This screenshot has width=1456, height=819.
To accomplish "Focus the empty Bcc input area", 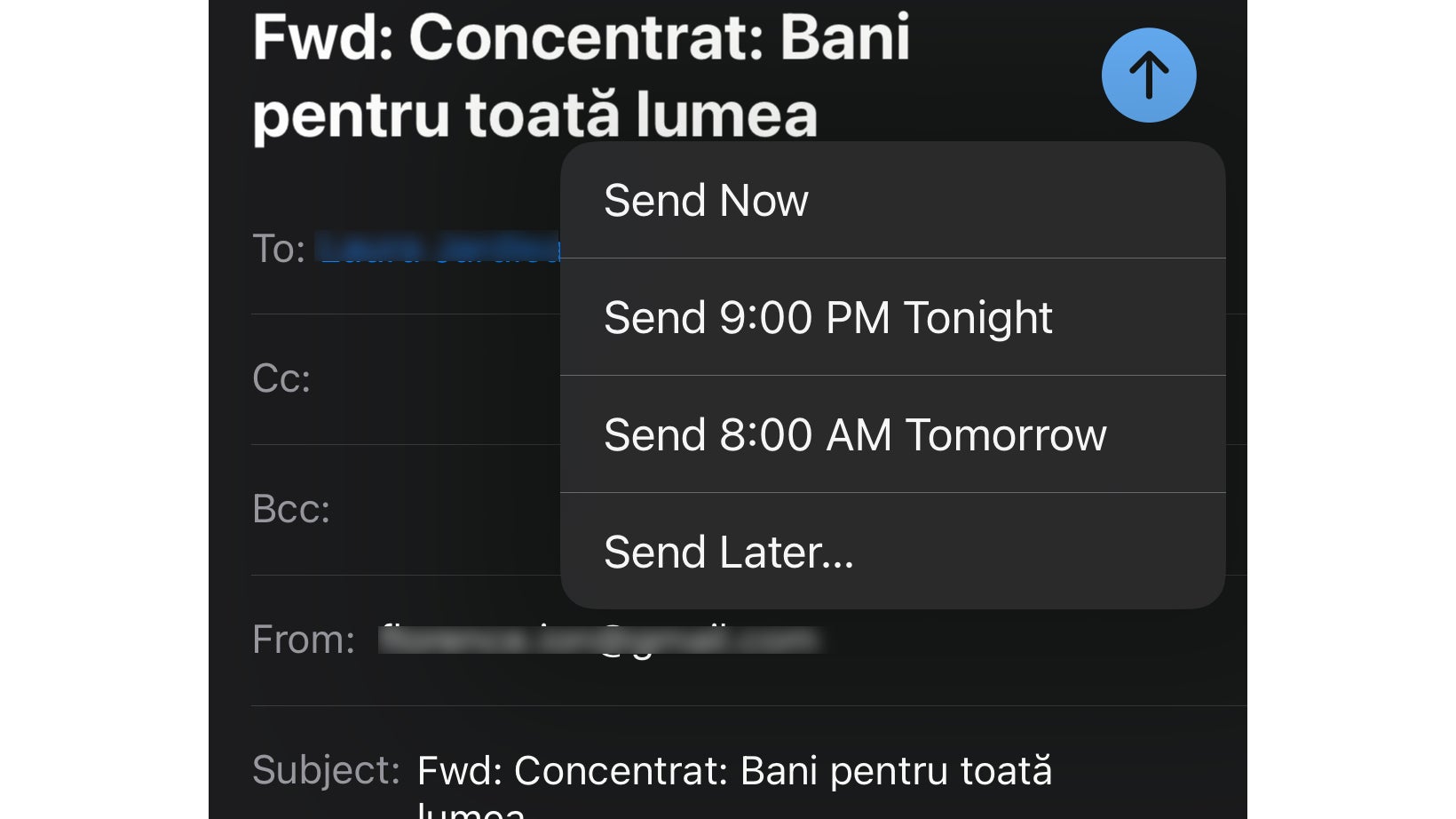I will point(444,510).
